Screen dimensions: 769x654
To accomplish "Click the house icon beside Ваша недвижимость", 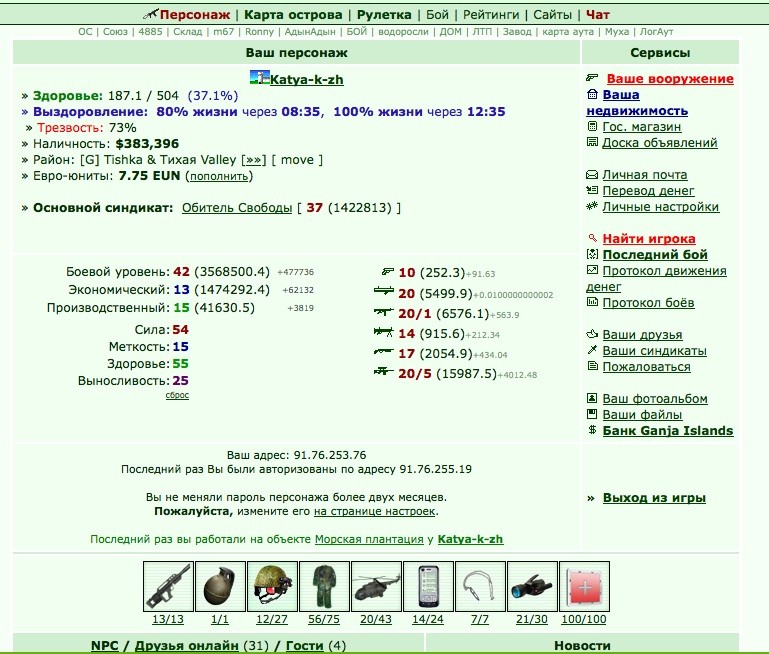I will click(592, 94).
